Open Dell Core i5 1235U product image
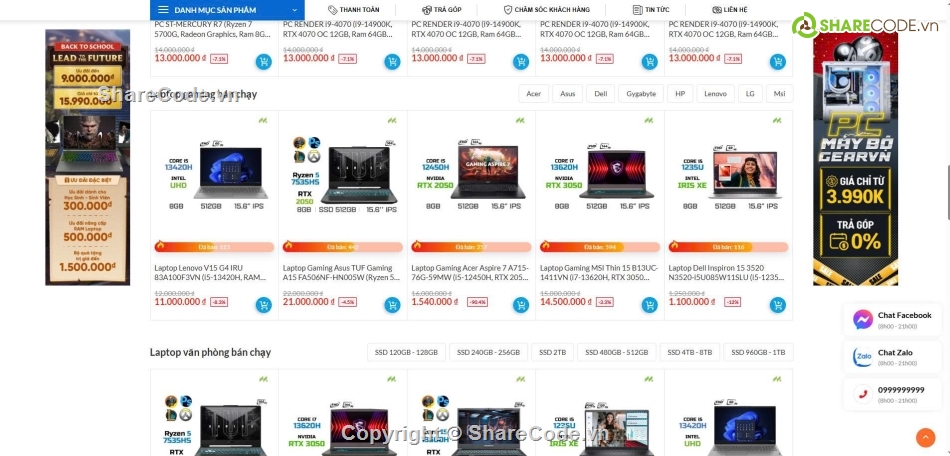The image size is (950, 456). point(729,175)
